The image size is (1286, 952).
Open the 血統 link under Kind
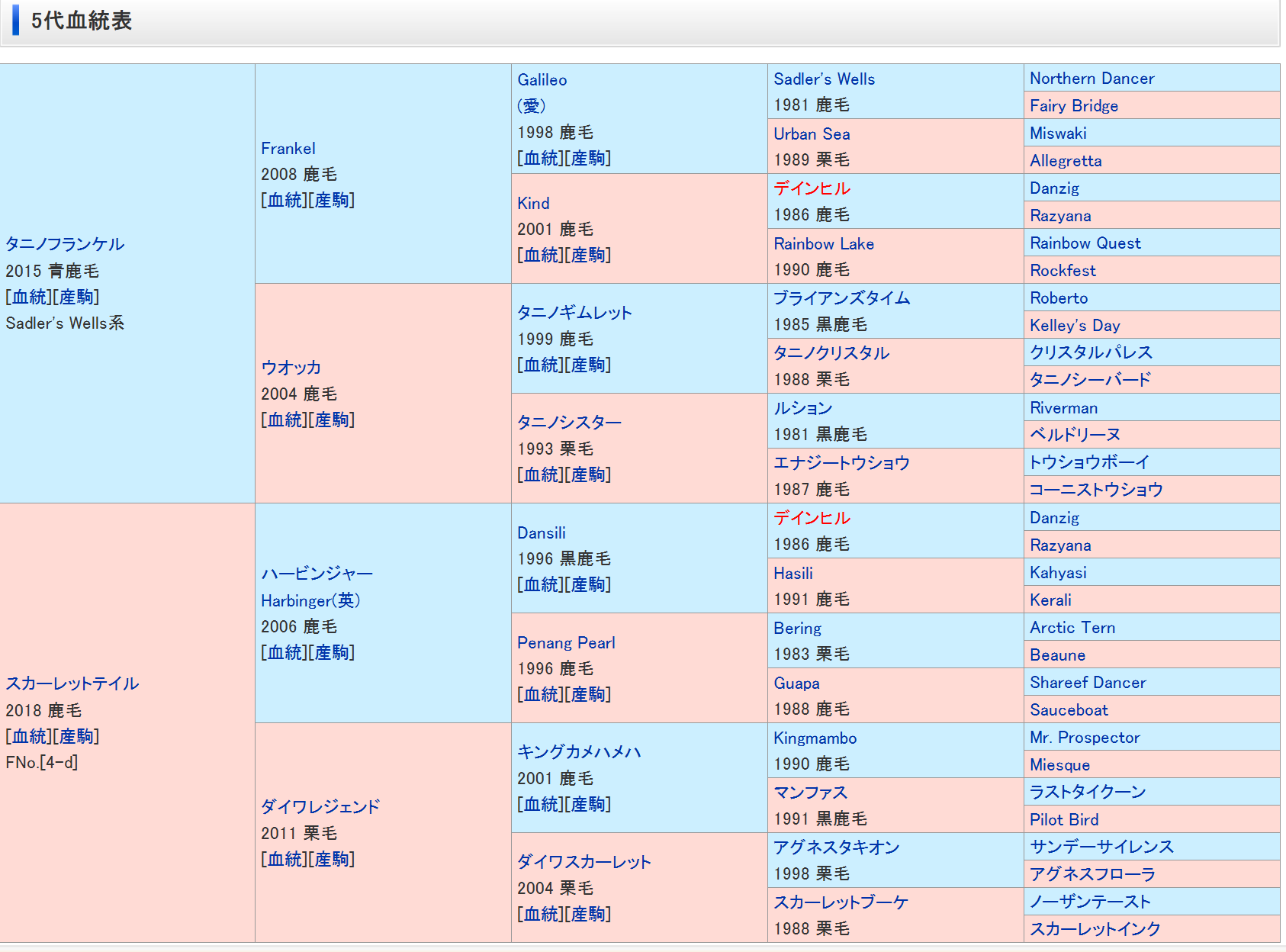(x=541, y=256)
